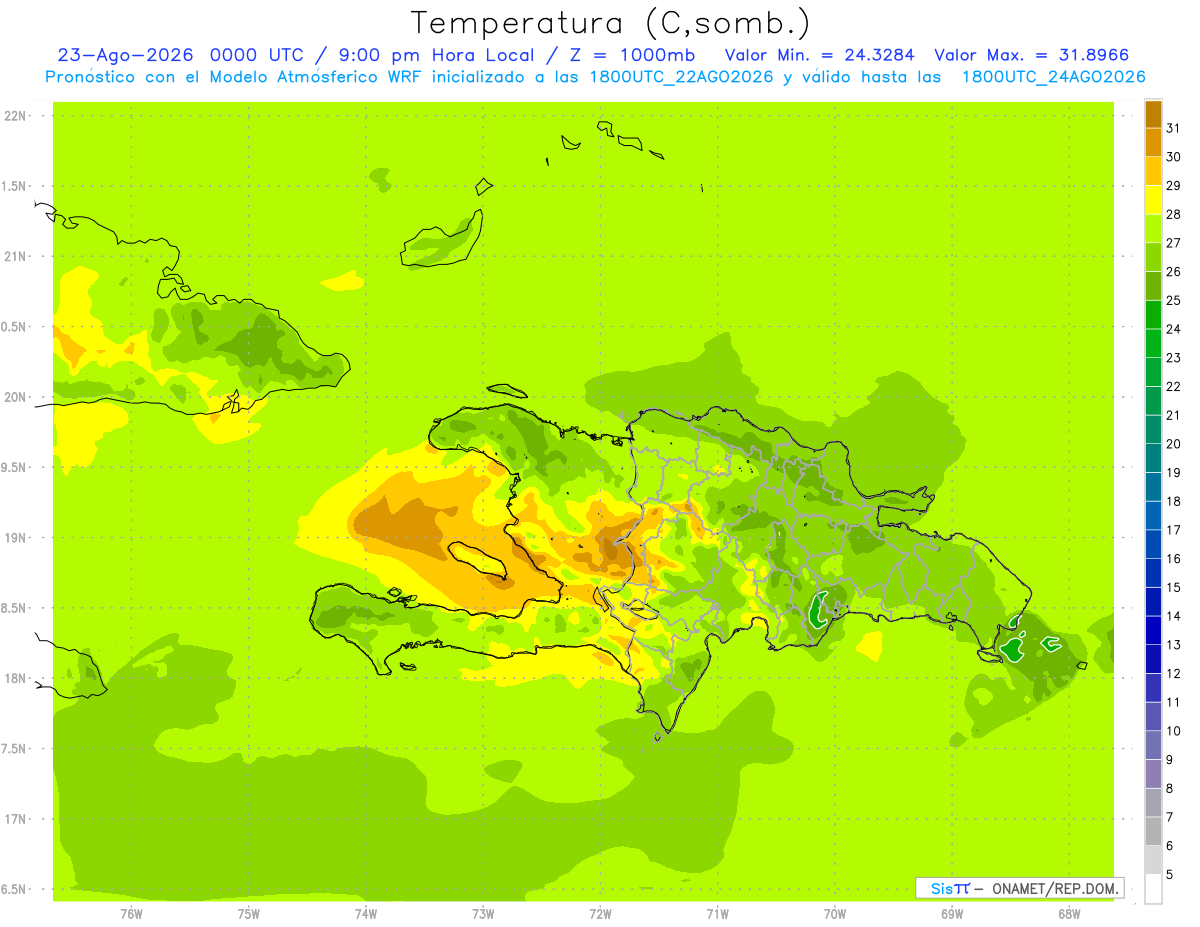The image size is (1200, 927).
Task: Pick the colorbar swatch between 26 and 27
Action: [x=1153, y=257]
